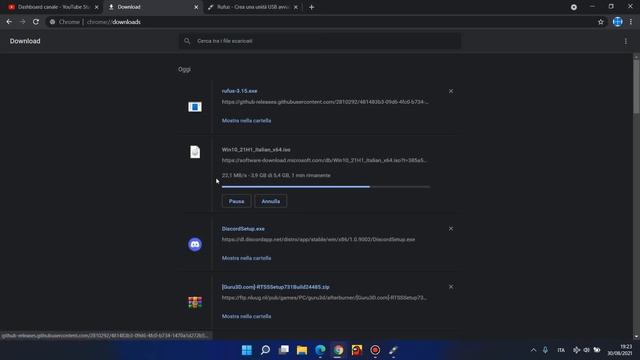
Task: Go back to previous page
Action: click(x=9, y=22)
